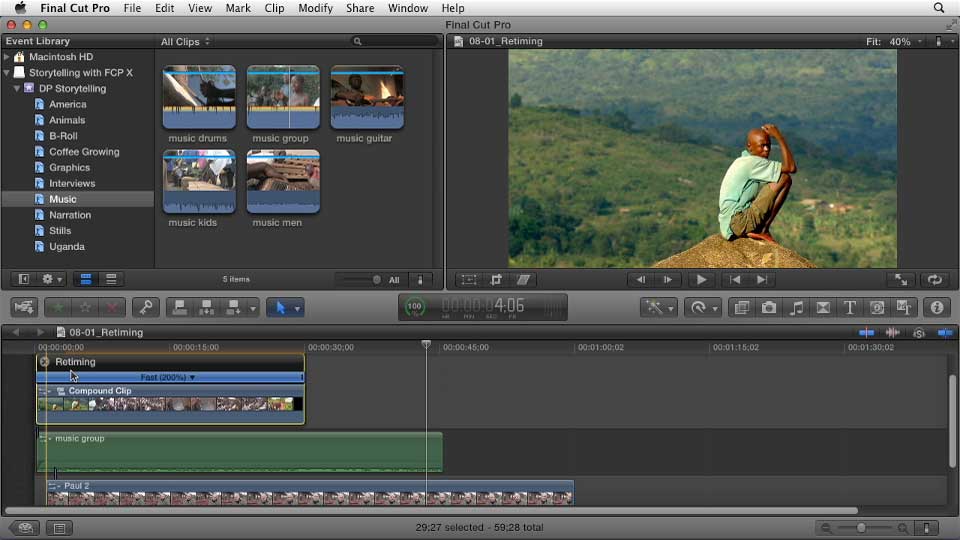Close the Retiming editor with X icon

click(x=44, y=362)
